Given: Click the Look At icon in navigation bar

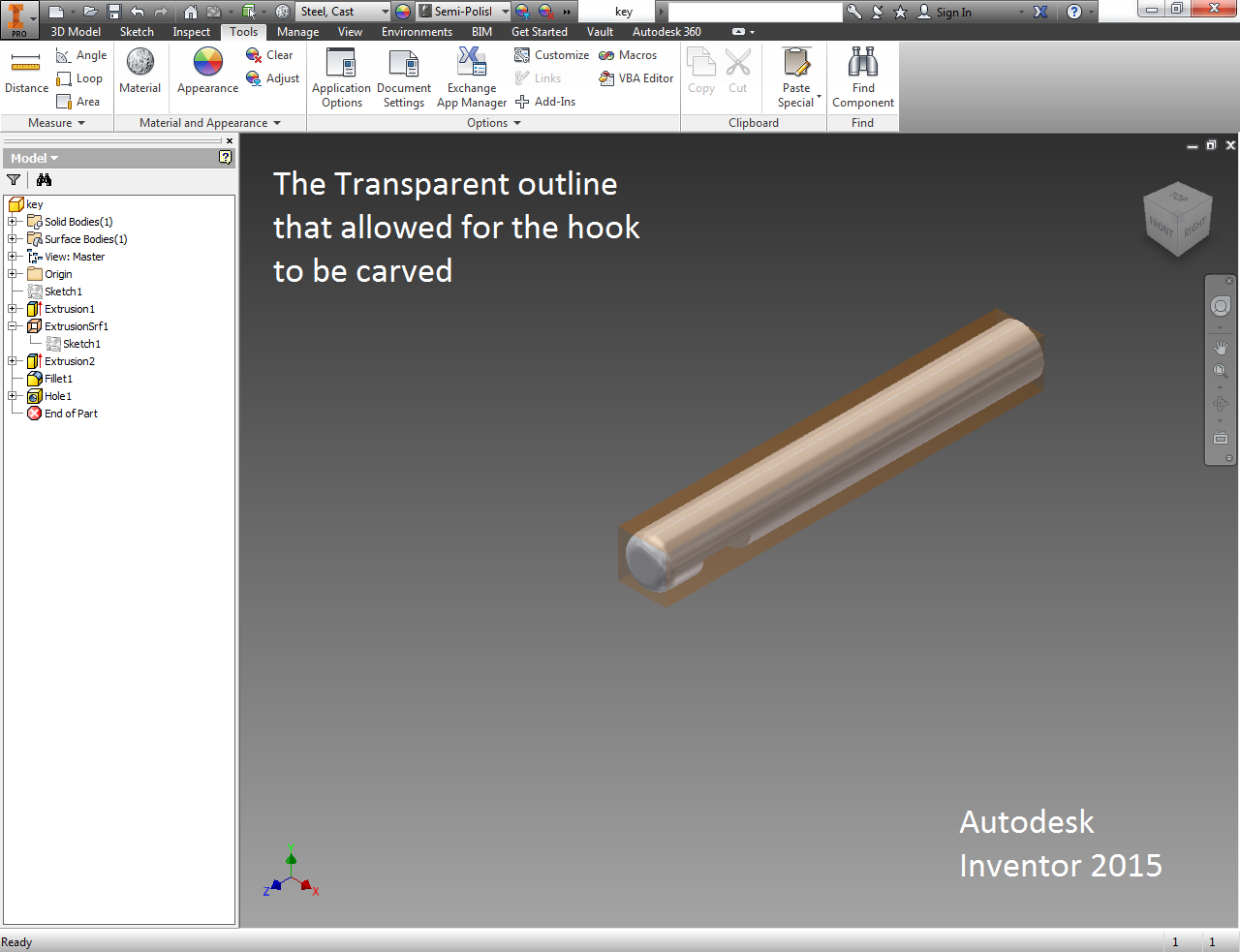Looking at the screenshot, I should 1221,438.
